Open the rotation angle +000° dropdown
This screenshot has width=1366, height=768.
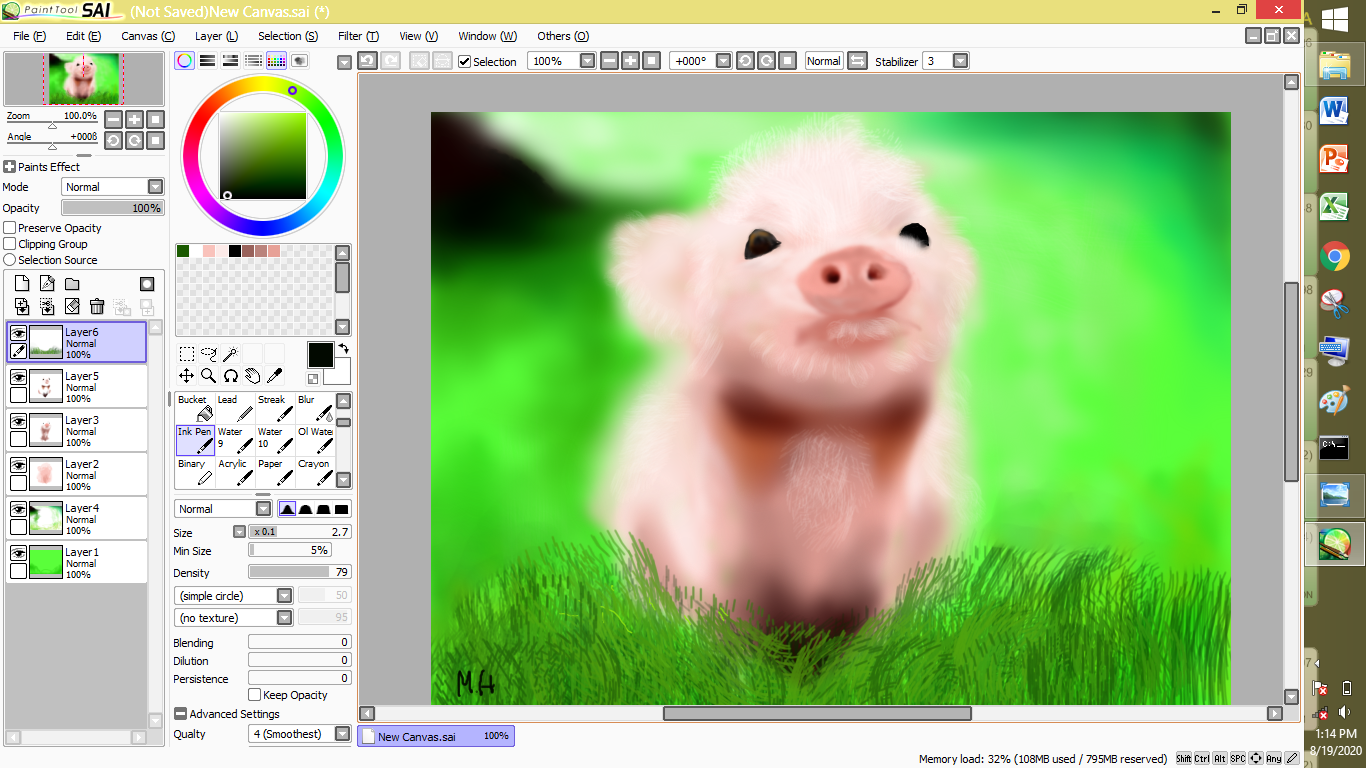point(723,61)
